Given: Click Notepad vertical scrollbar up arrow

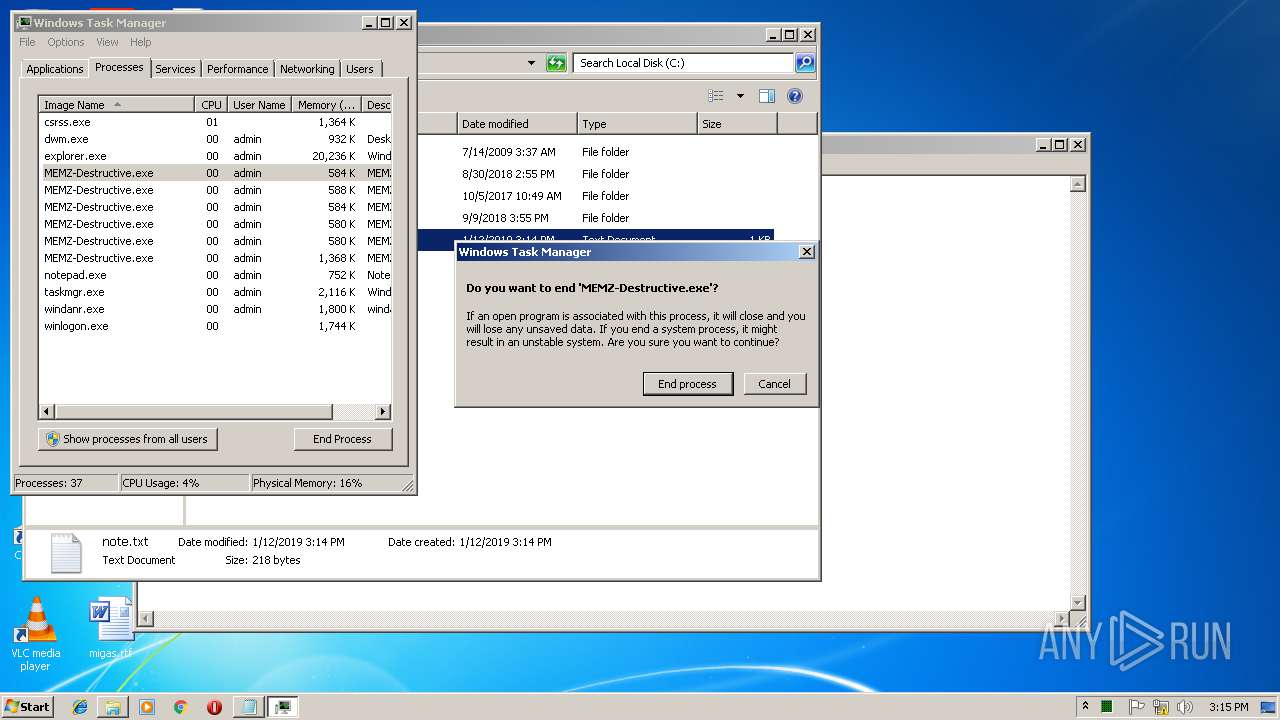Looking at the screenshot, I should coord(1078,184).
